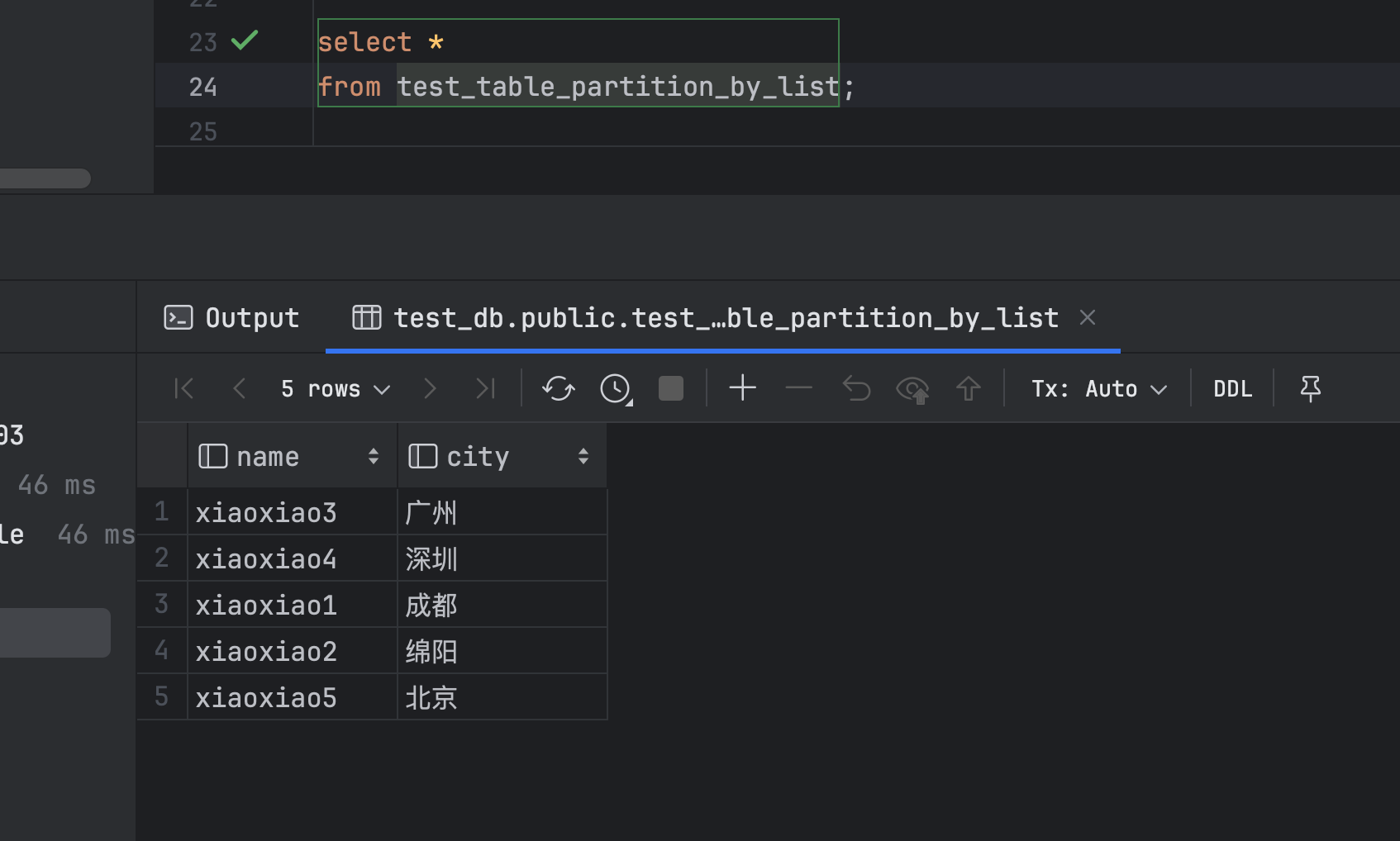Reload the table data
The image size is (1400, 841).
point(559,388)
